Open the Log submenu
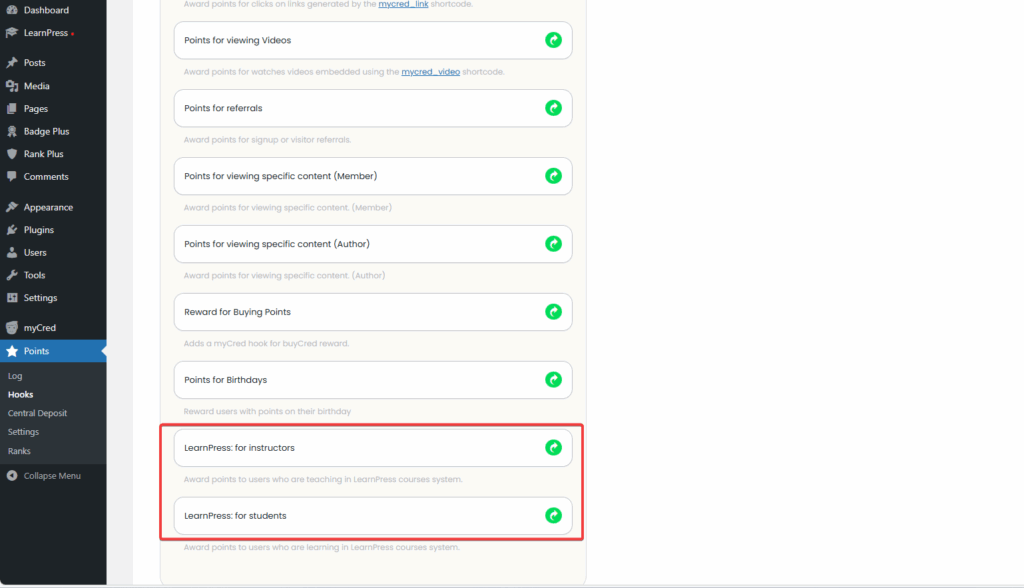This screenshot has width=1024, height=588. point(15,376)
